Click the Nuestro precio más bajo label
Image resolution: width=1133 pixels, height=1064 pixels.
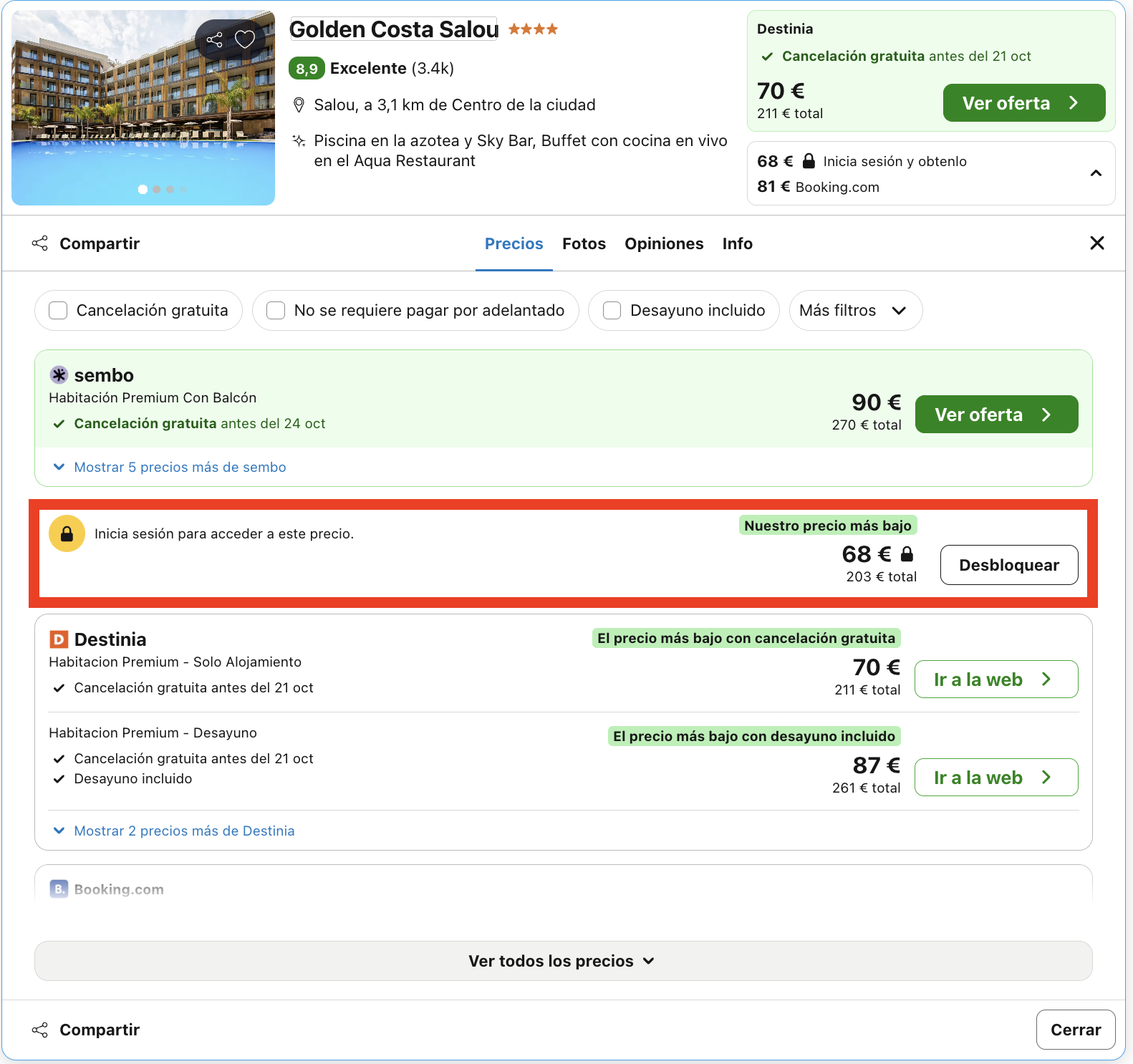[x=827, y=526]
